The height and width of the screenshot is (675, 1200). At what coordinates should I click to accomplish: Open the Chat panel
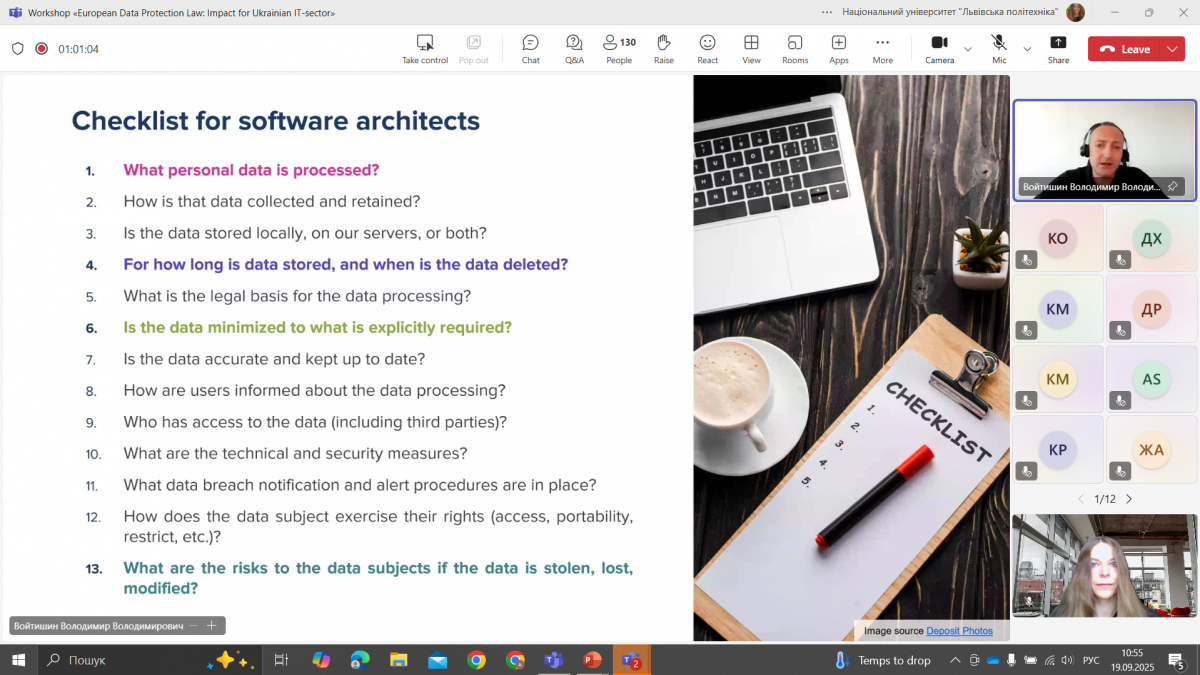point(530,48)
